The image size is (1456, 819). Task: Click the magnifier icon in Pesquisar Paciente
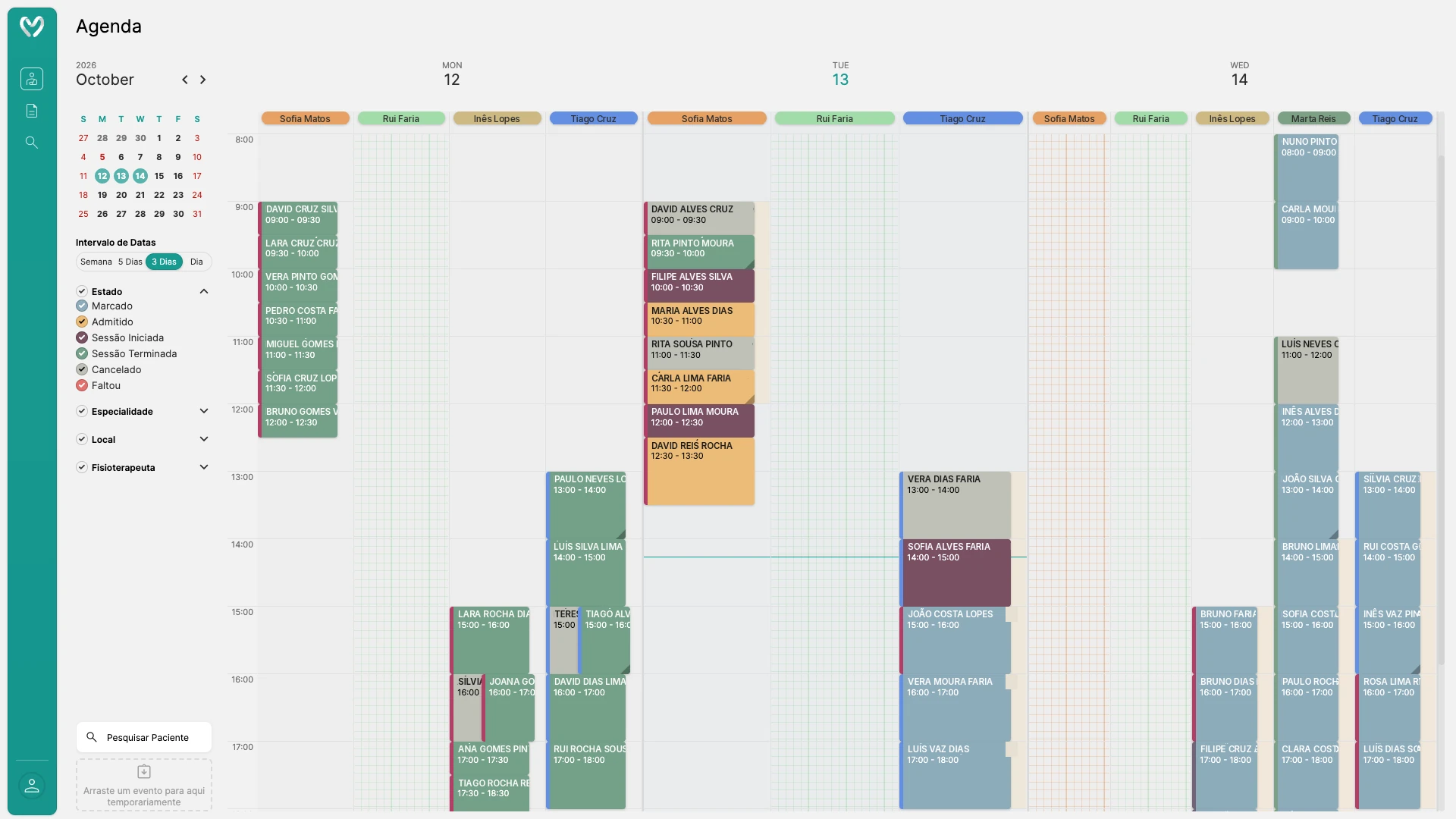92,737
